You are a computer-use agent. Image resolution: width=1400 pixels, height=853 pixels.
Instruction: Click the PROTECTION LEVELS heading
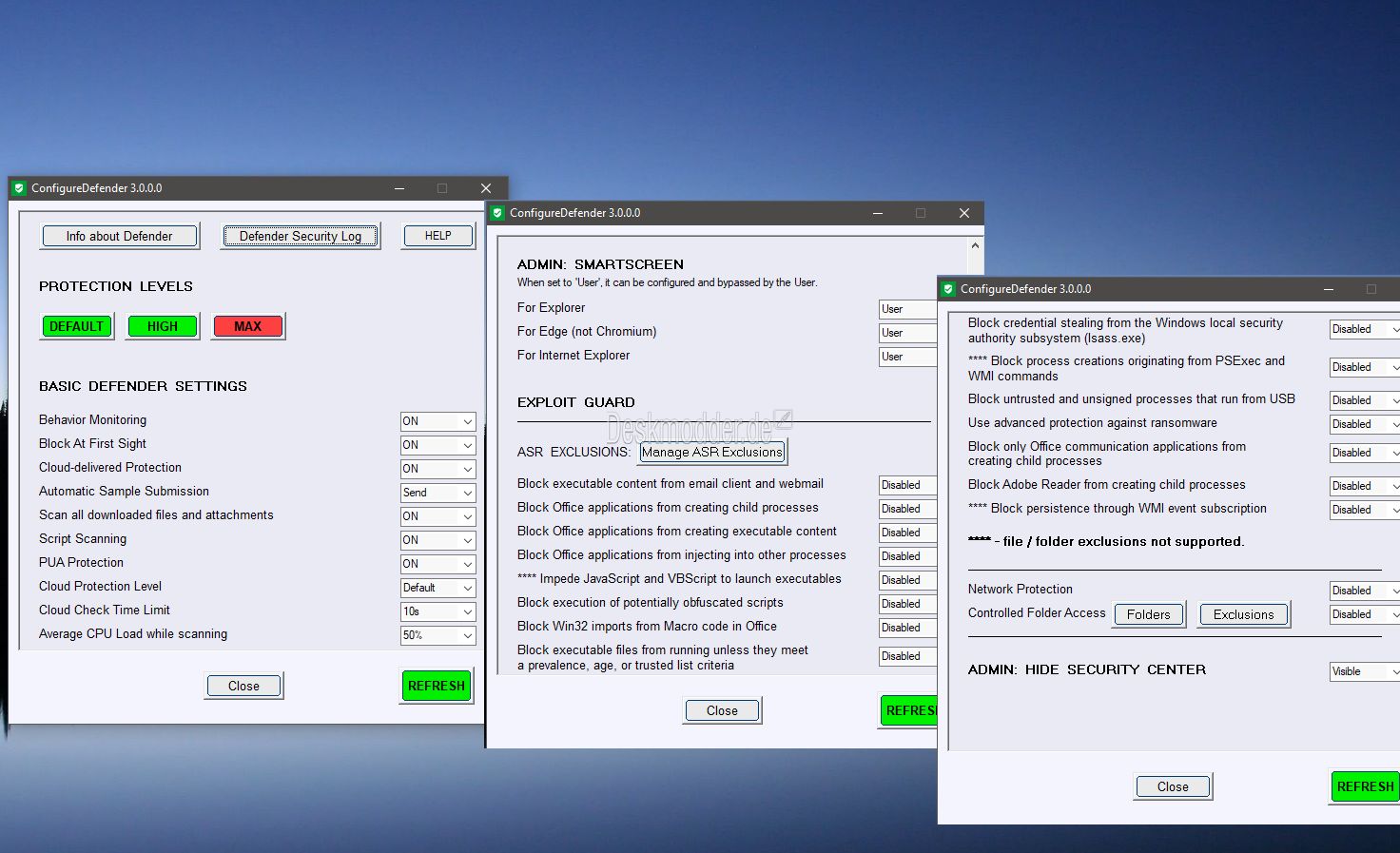point(116,286)
